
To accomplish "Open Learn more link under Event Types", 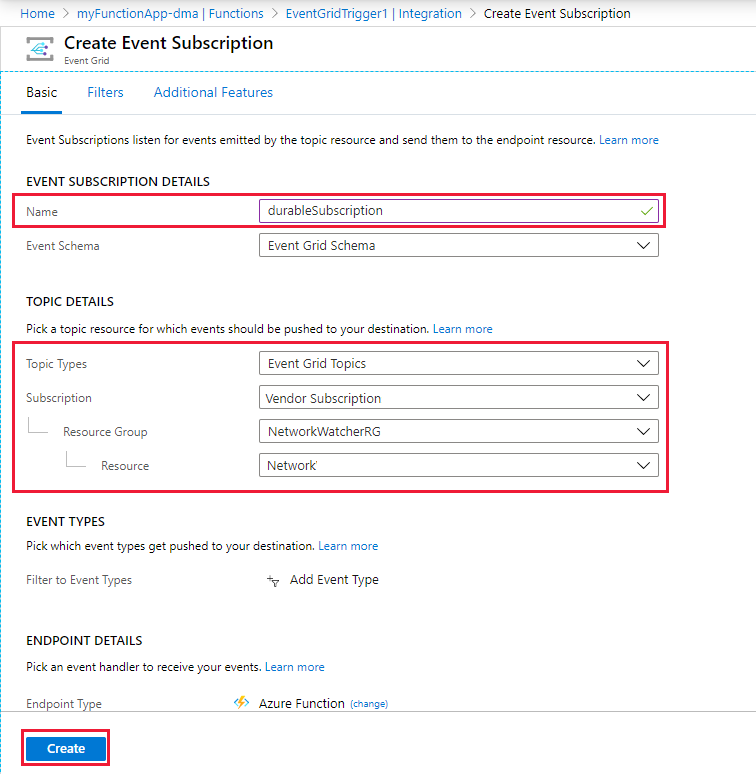I will click(x=348, y=546).
